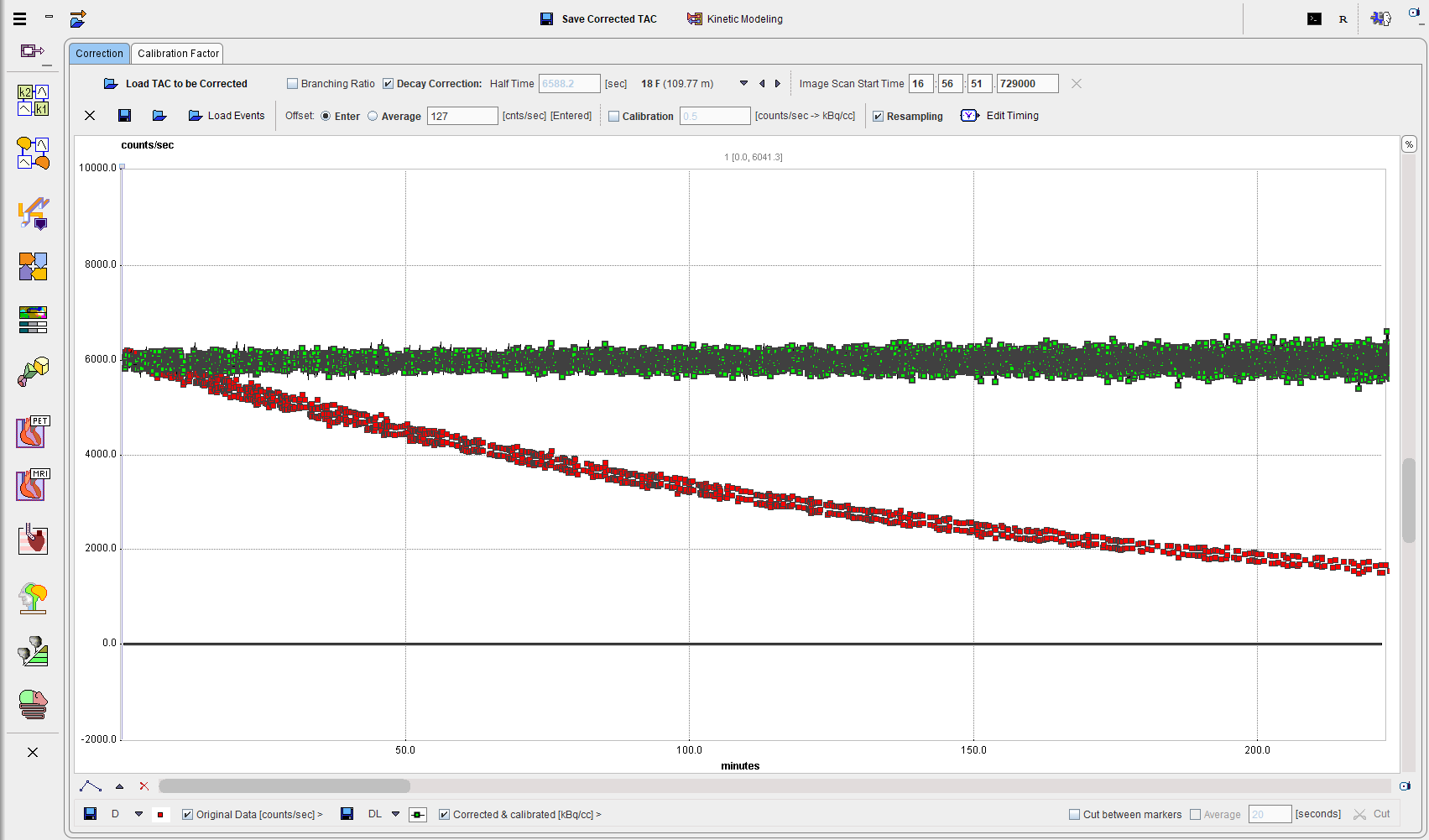Click the Edit Timing icon
Image resolution: width=1429 pixels, height=840 pixels.
pos(970,116)
